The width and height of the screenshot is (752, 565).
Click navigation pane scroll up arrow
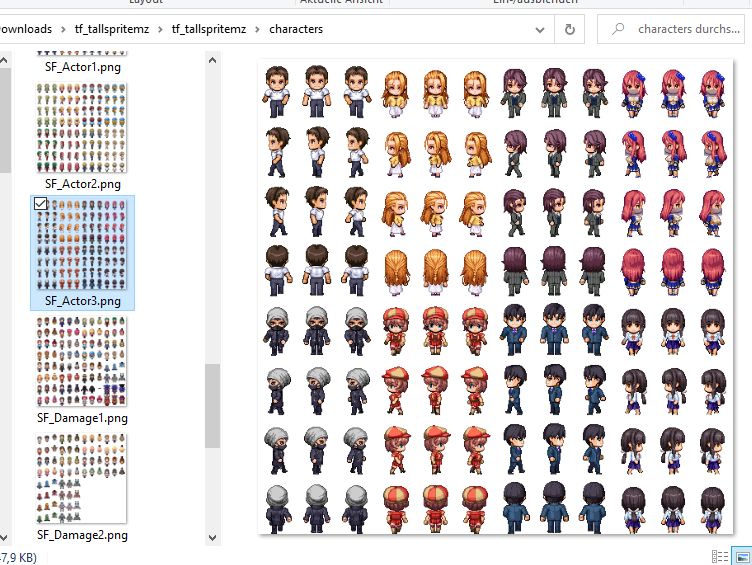(x=4, y=60)
